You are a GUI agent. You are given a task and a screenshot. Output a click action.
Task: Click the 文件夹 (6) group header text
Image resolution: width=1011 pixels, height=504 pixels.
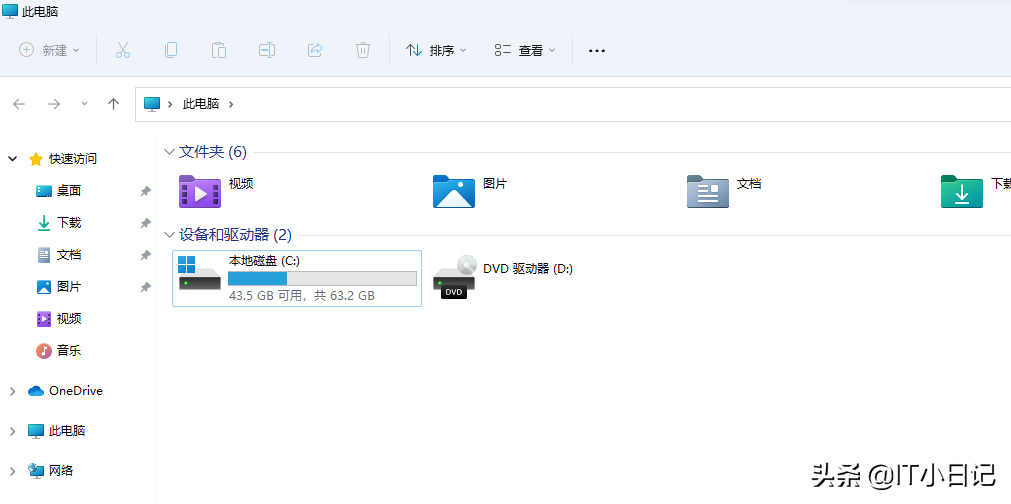tap(213, 152)
